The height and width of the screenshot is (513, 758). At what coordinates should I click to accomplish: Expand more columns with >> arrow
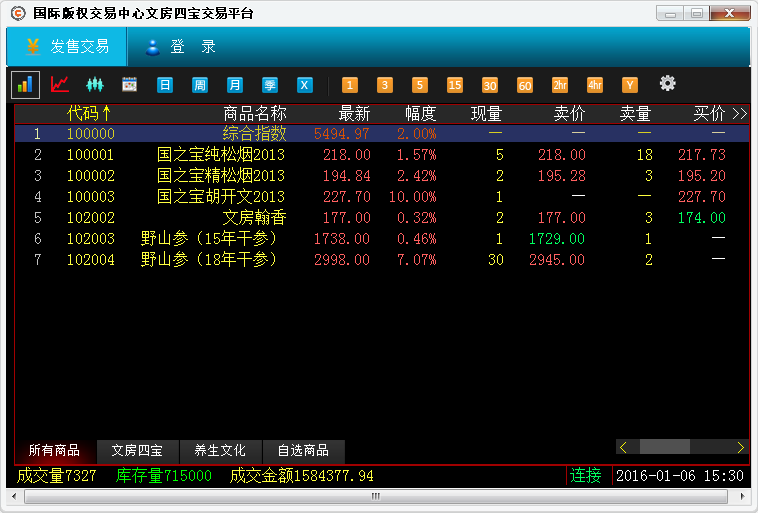(740, 114)
